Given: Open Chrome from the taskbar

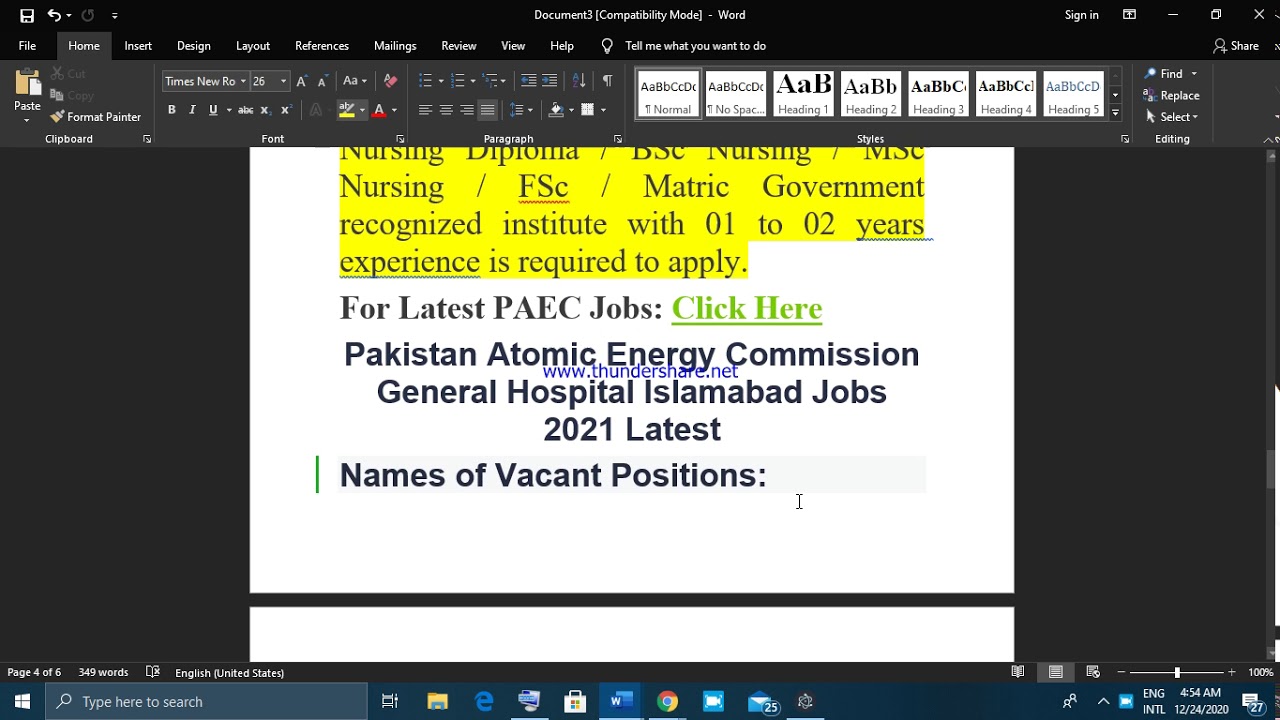Looking at the screenshot, I should point(667,702).
